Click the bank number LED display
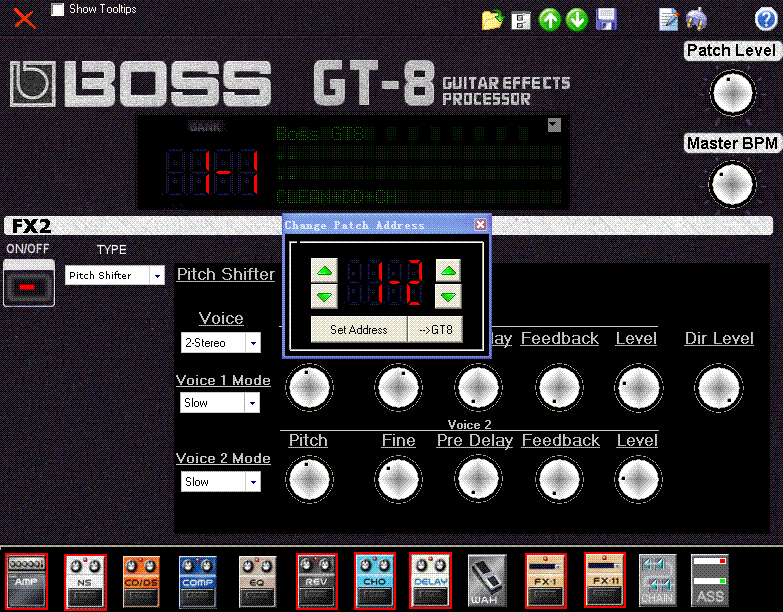Image resolution: width=783 pixels, height=612 pixels. pos(212,172)
